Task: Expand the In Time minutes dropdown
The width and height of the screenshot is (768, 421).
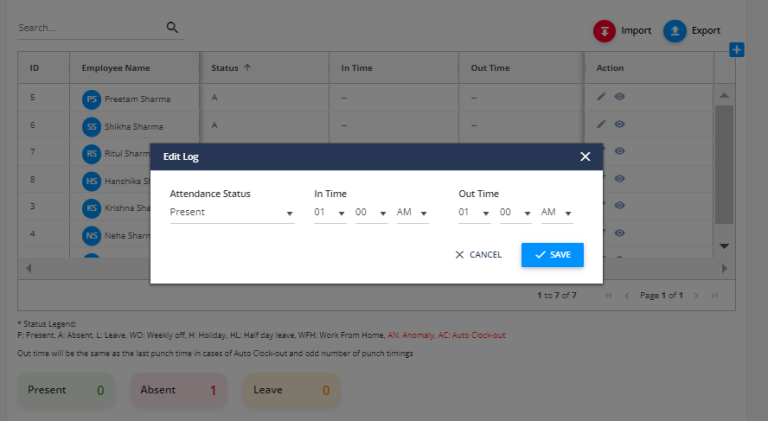Action: coord(371,213)
